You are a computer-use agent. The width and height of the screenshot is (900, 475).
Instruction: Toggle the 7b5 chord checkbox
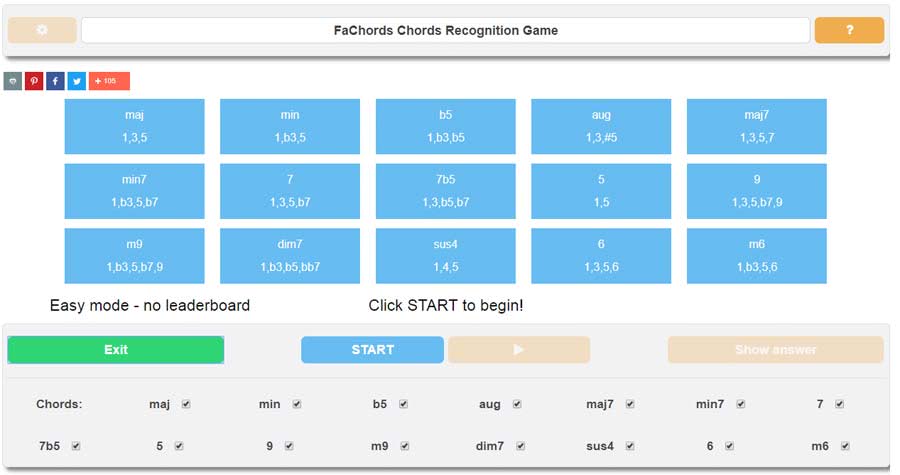tap(76, 446)
